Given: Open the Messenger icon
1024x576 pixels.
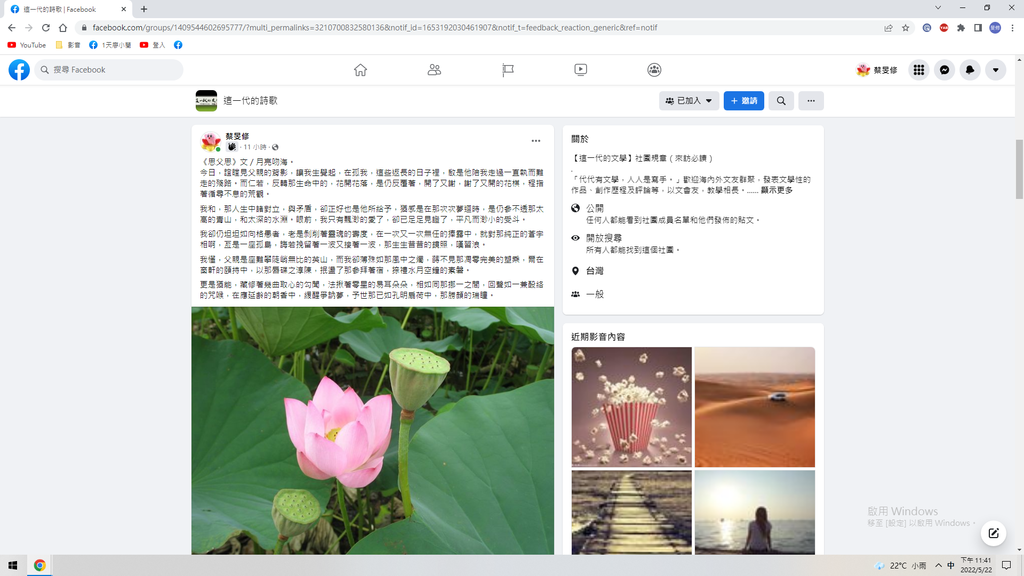Looking at the screenshot, I should point(944,70).
